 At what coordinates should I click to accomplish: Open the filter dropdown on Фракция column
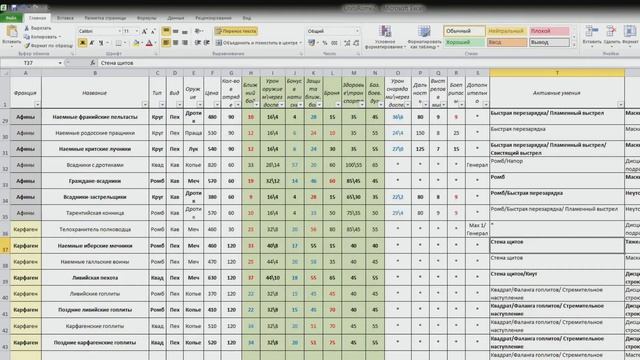[37, 105]
